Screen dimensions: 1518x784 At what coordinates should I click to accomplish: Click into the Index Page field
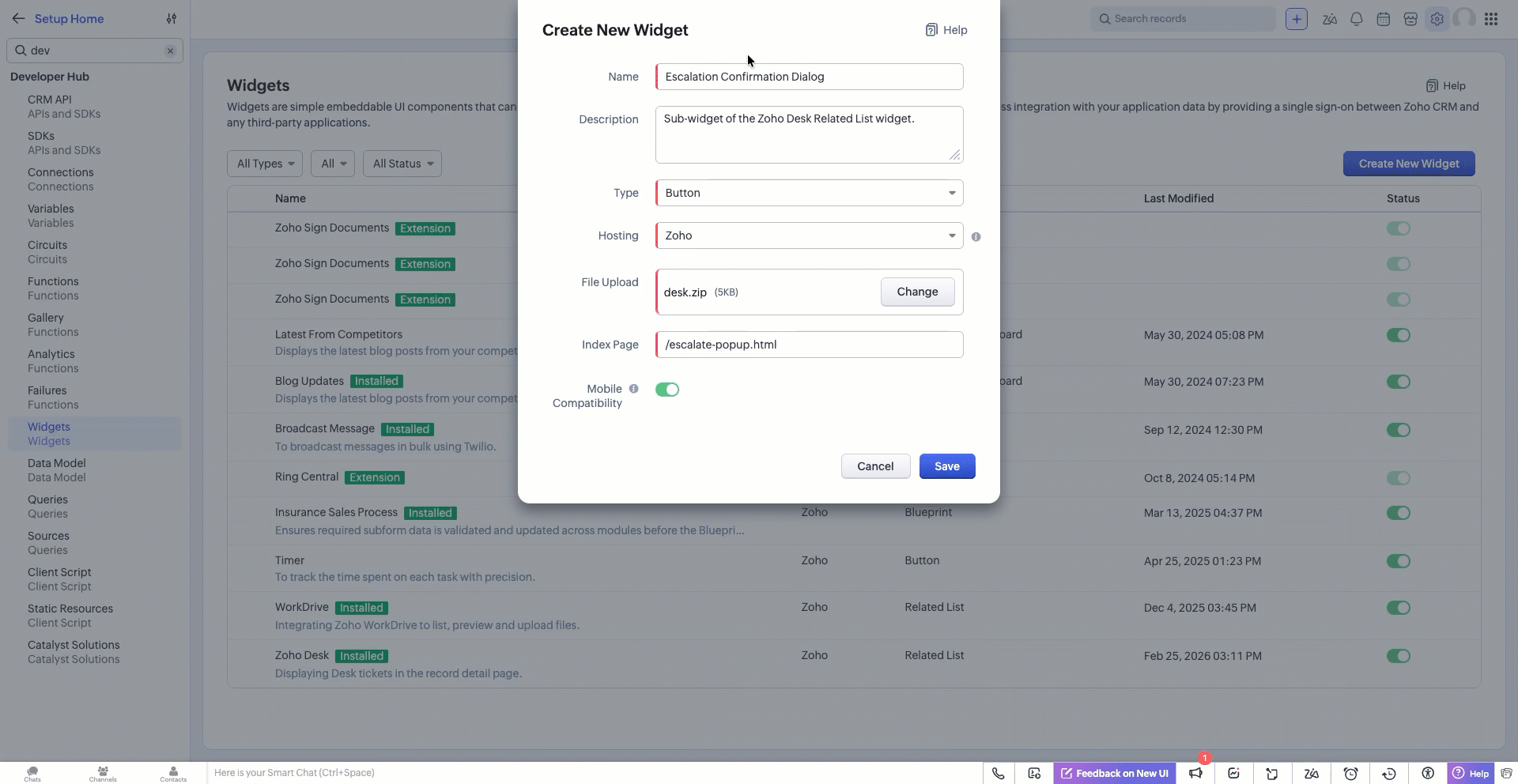tap(810, 345)
